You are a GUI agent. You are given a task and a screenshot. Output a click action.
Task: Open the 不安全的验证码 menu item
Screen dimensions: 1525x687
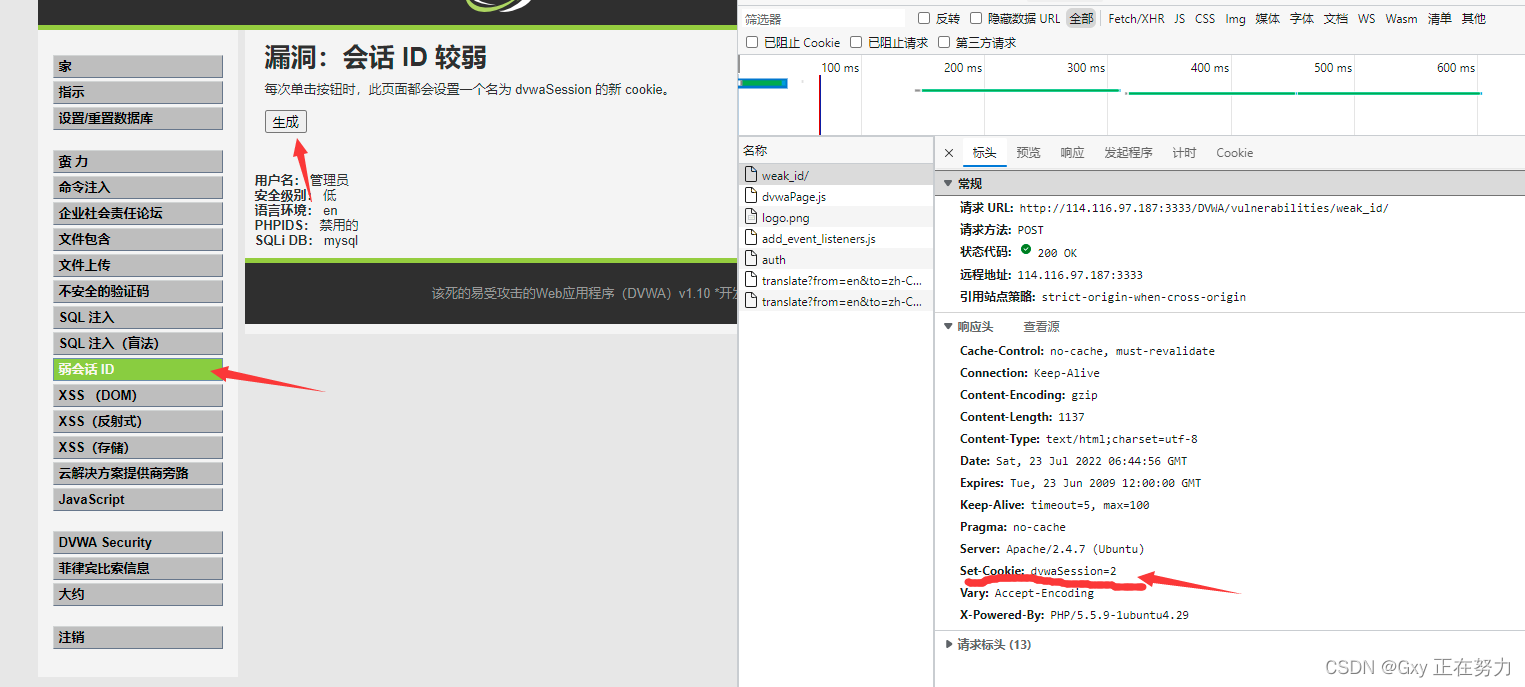pos(138,291)
